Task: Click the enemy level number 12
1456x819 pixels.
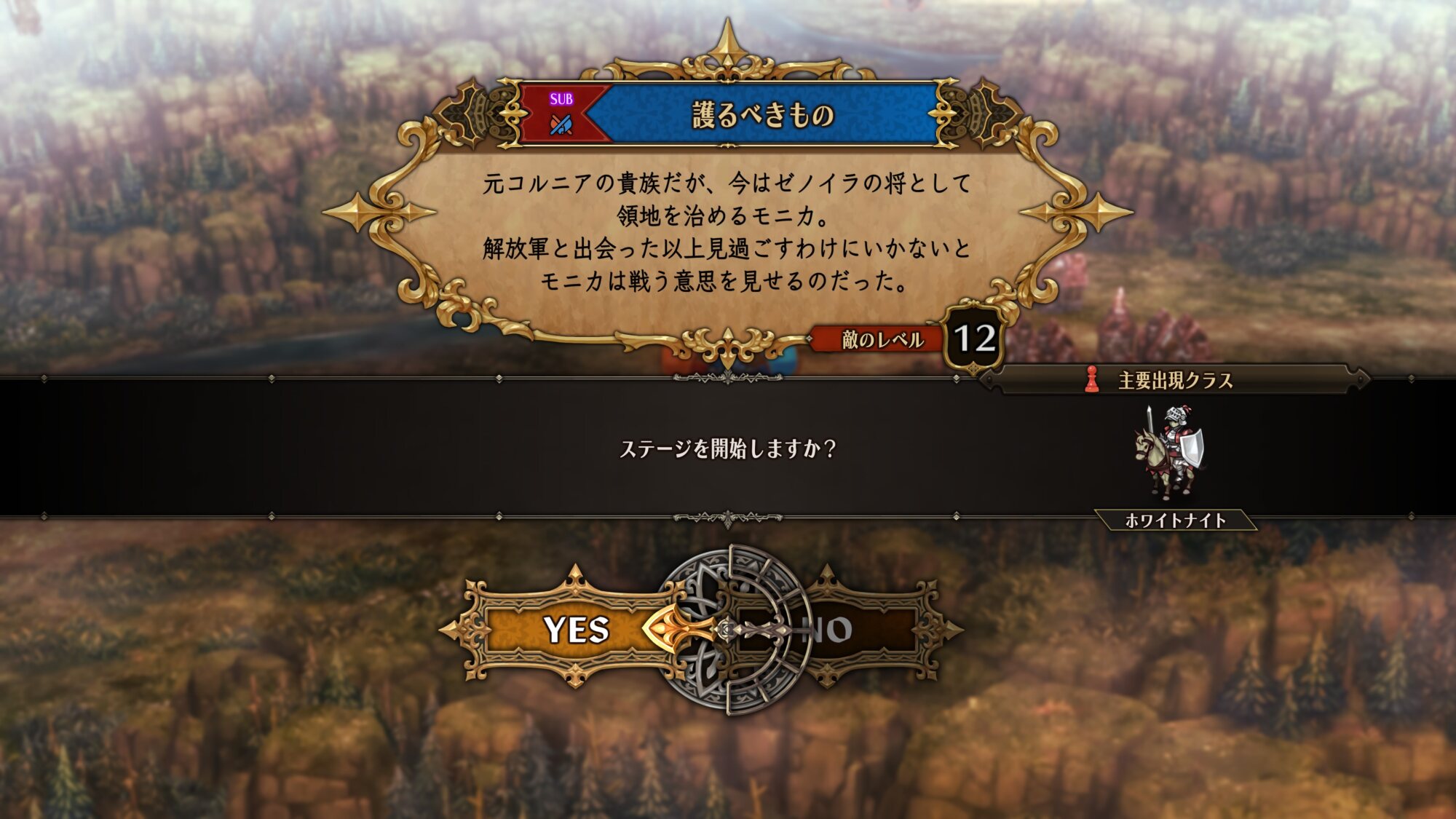Action: coord(975,339)
